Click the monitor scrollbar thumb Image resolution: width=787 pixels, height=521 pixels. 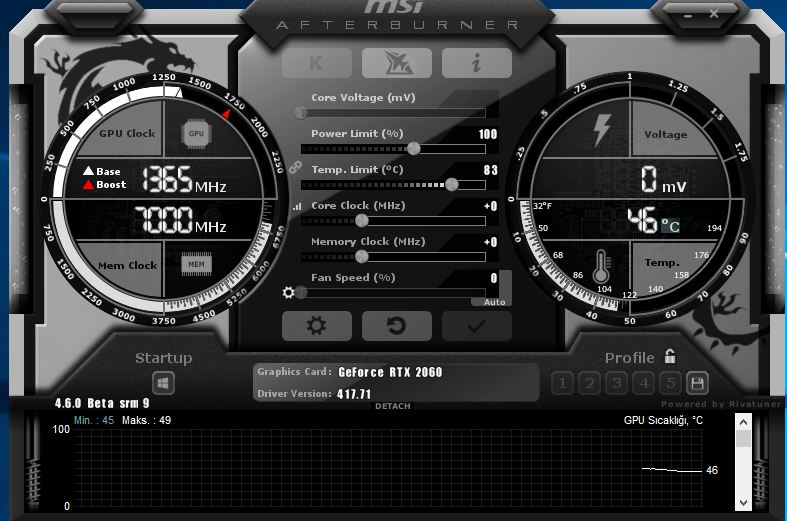[743, 439]
